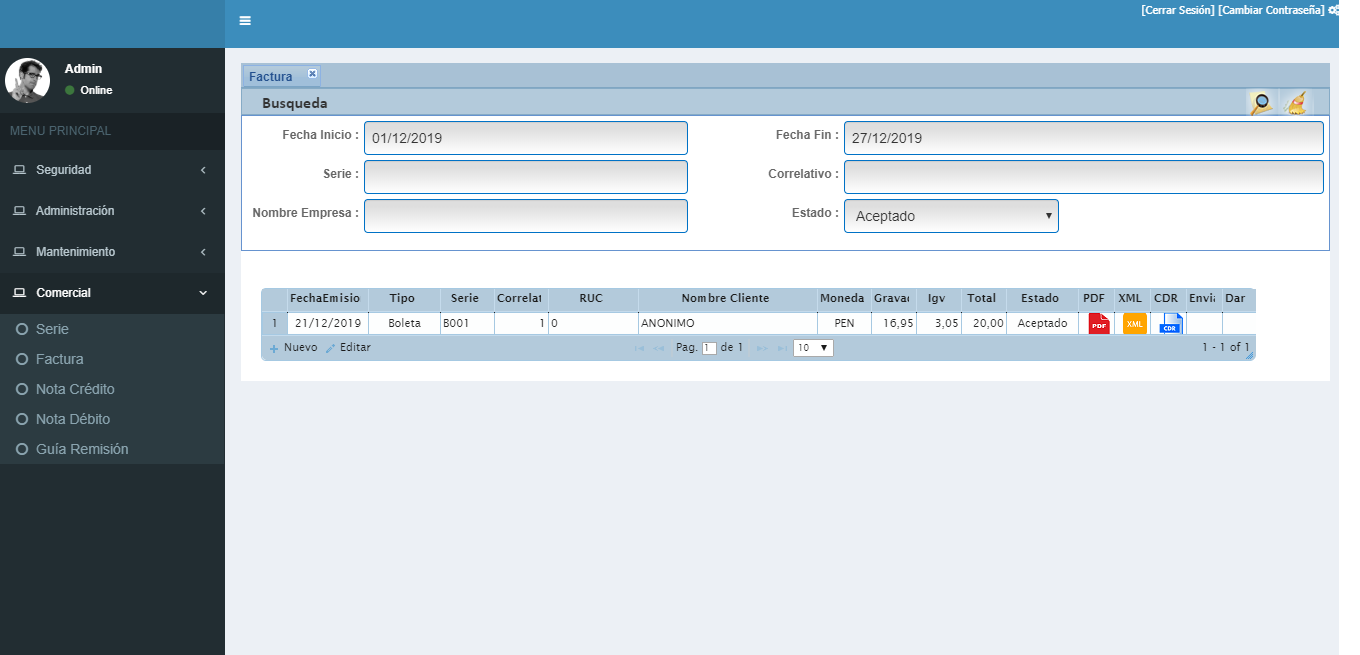Click the ANONIMO client name cell
The image size is (1360, 655).
[726, 323]
